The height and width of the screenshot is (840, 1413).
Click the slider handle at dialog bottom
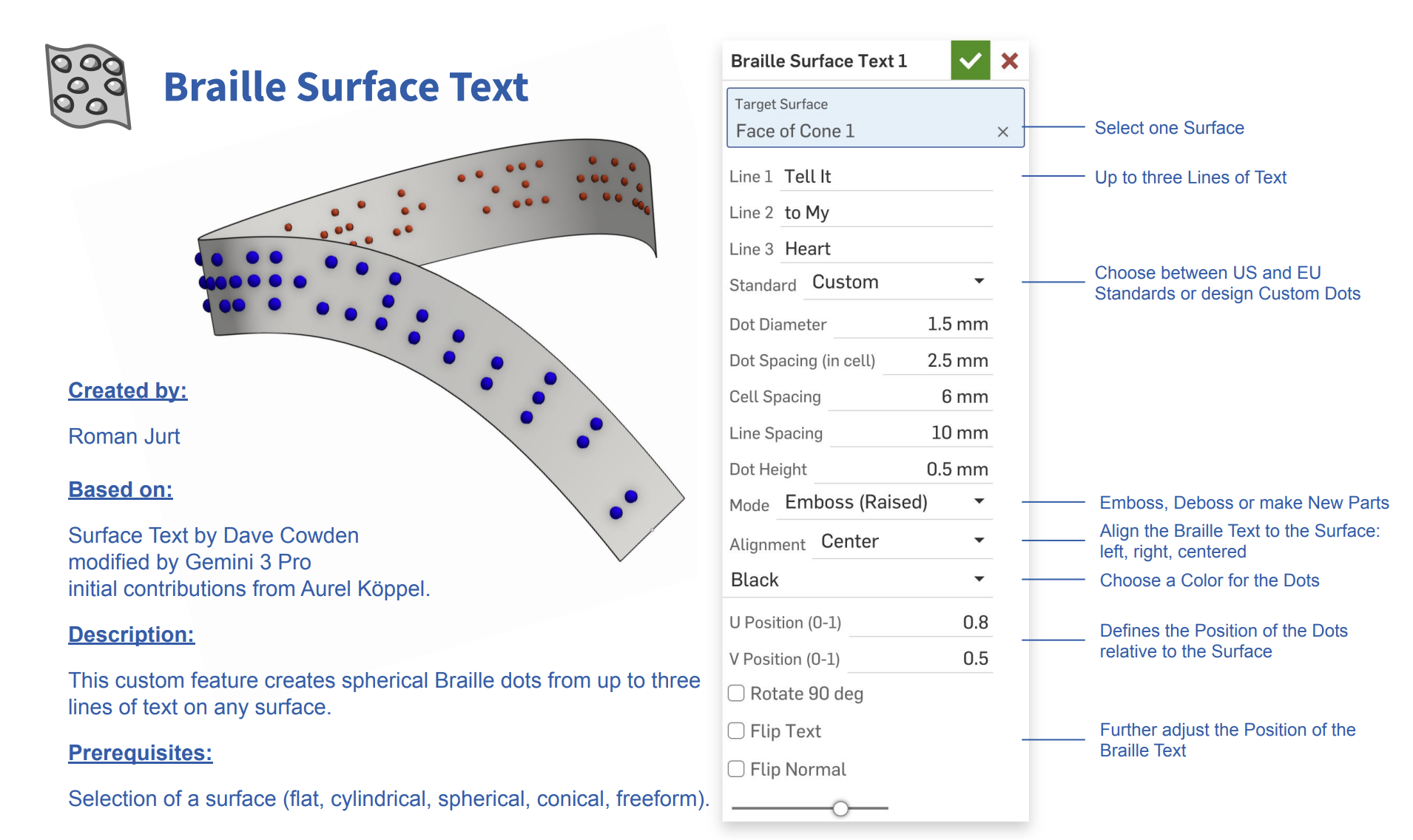pyautogui.click(x=840, y=808)
